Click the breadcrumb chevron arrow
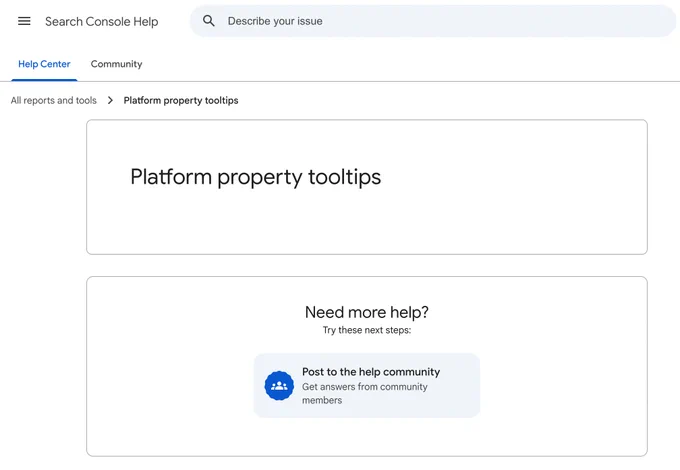The width and height of the screenshot is (680, 470). click(110, 101)
